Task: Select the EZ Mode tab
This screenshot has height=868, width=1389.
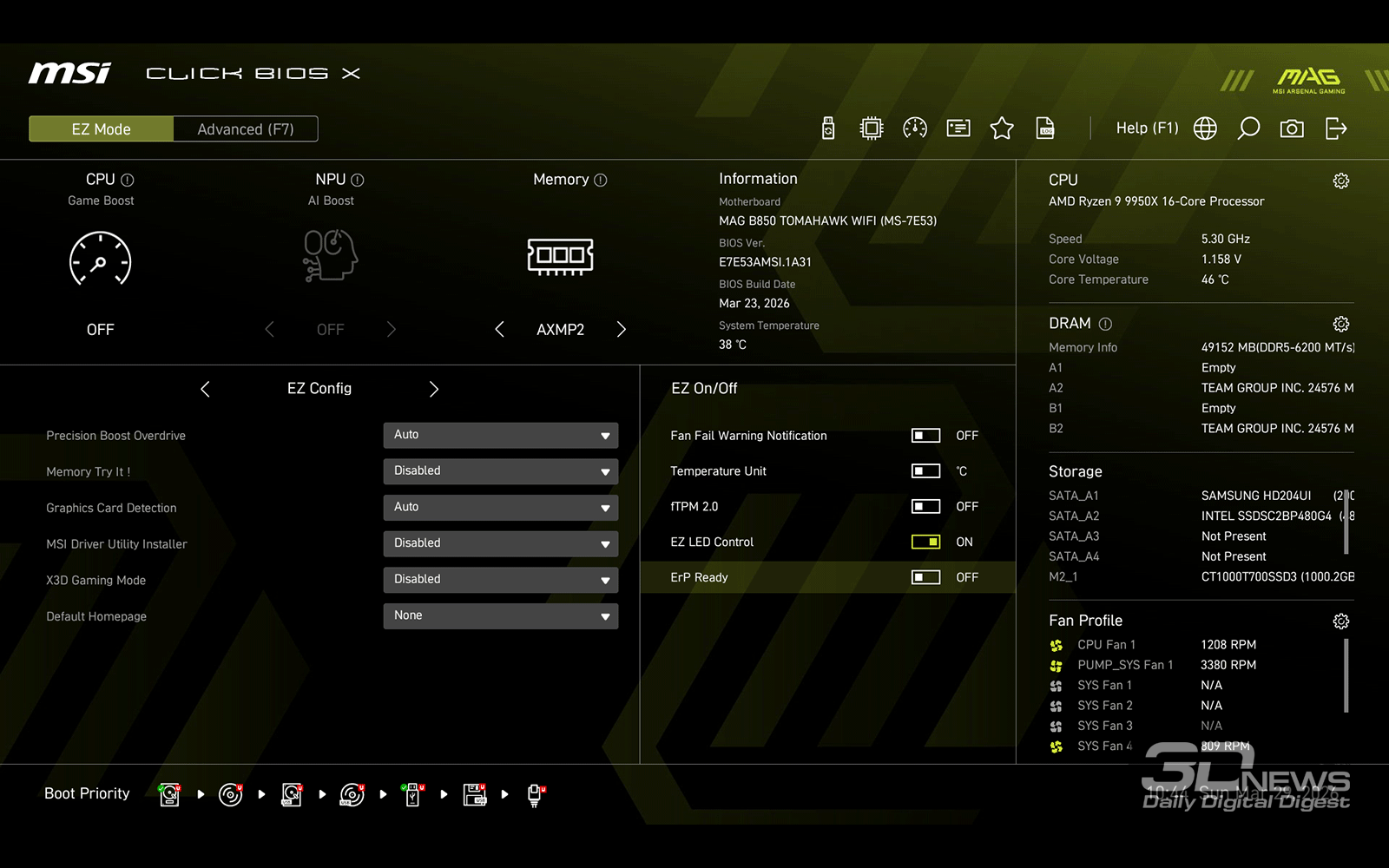Action: tap(102, 129)
